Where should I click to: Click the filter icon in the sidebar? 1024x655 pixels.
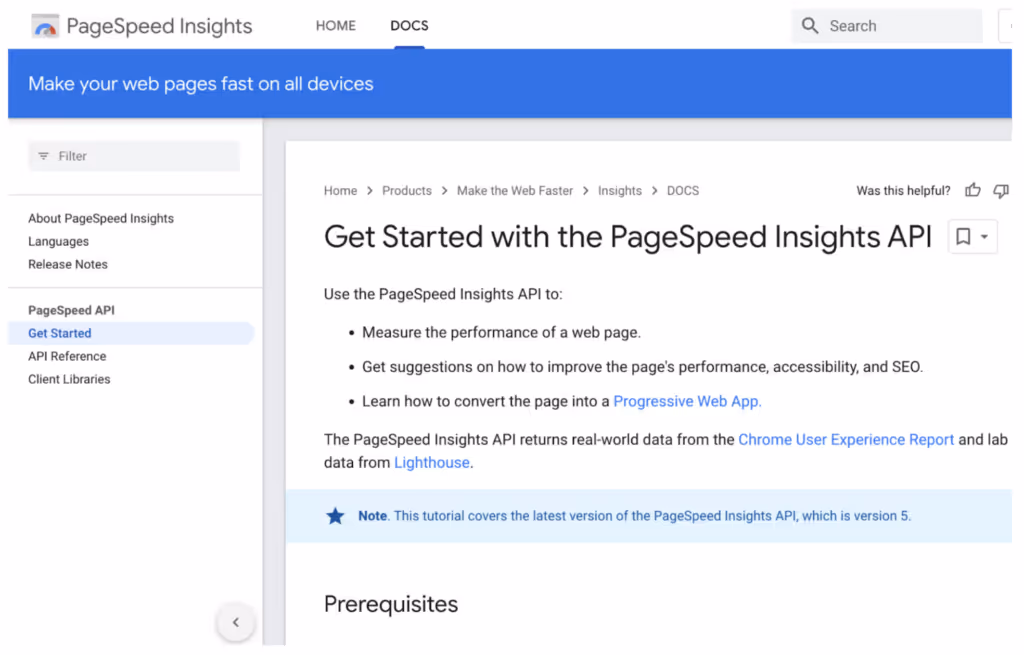[43, 156]
